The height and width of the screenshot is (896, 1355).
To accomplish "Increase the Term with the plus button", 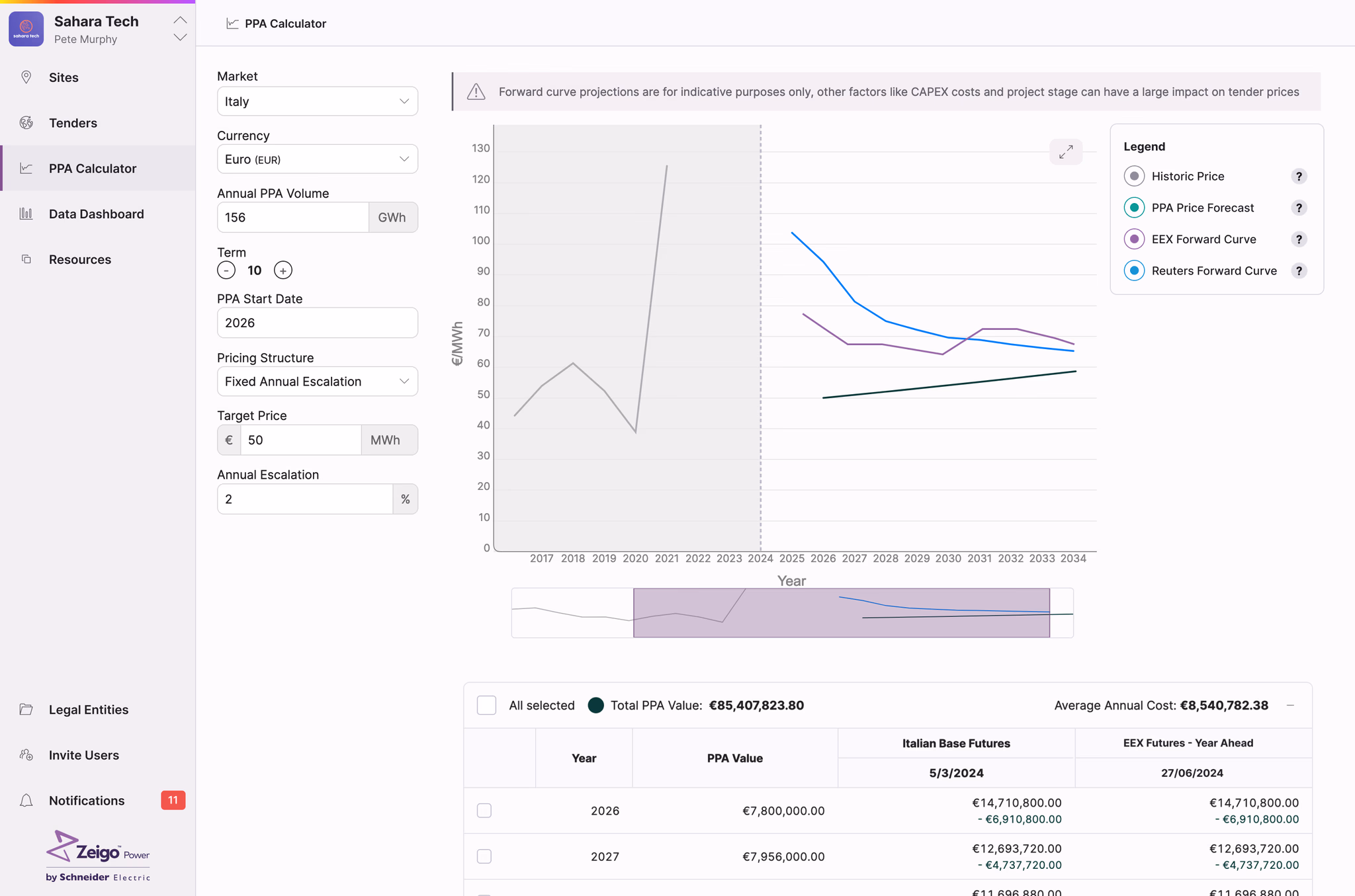I will click(x=283, y=270).
